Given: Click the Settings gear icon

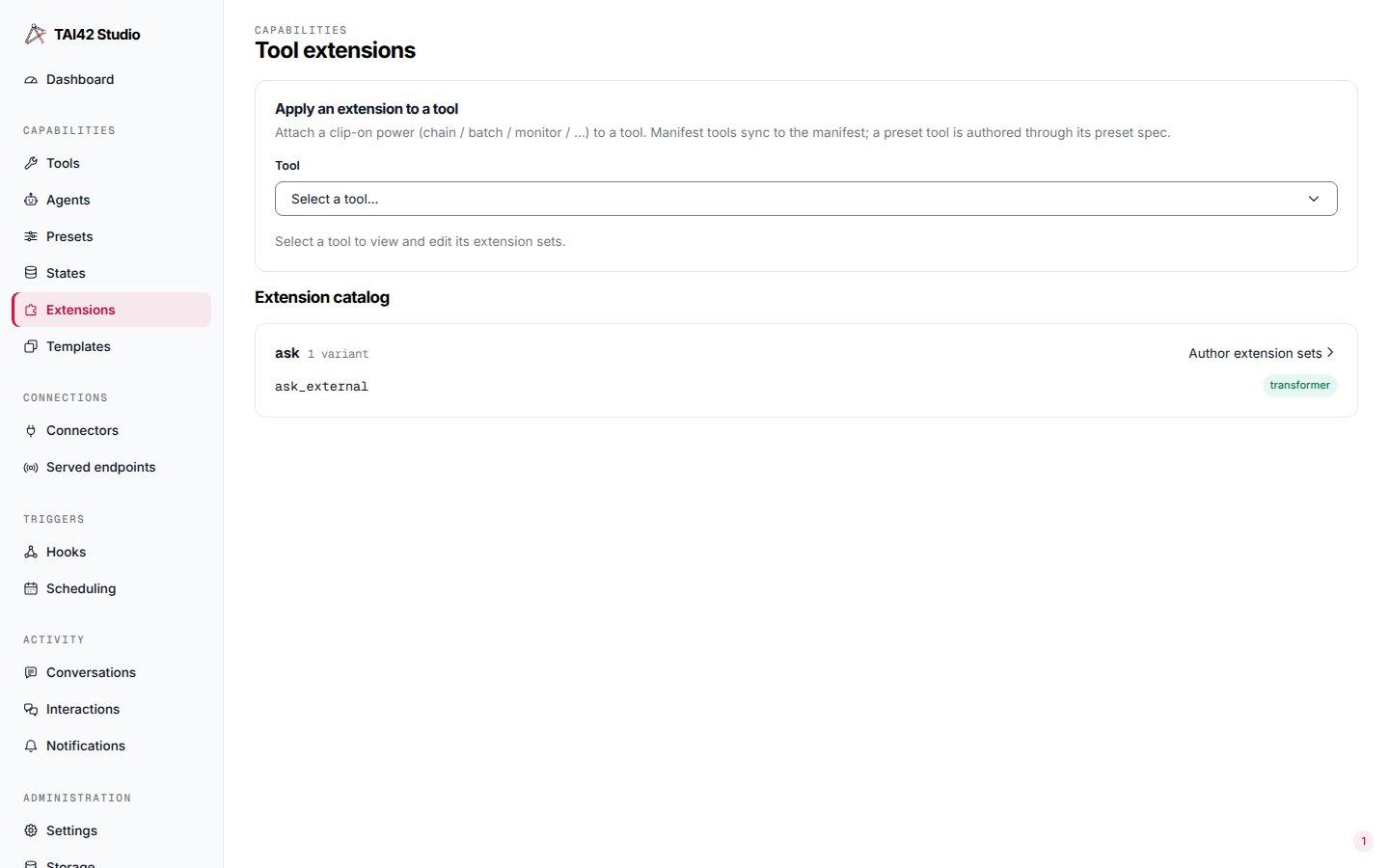Looking at the screenshot, I should [31, 831].
